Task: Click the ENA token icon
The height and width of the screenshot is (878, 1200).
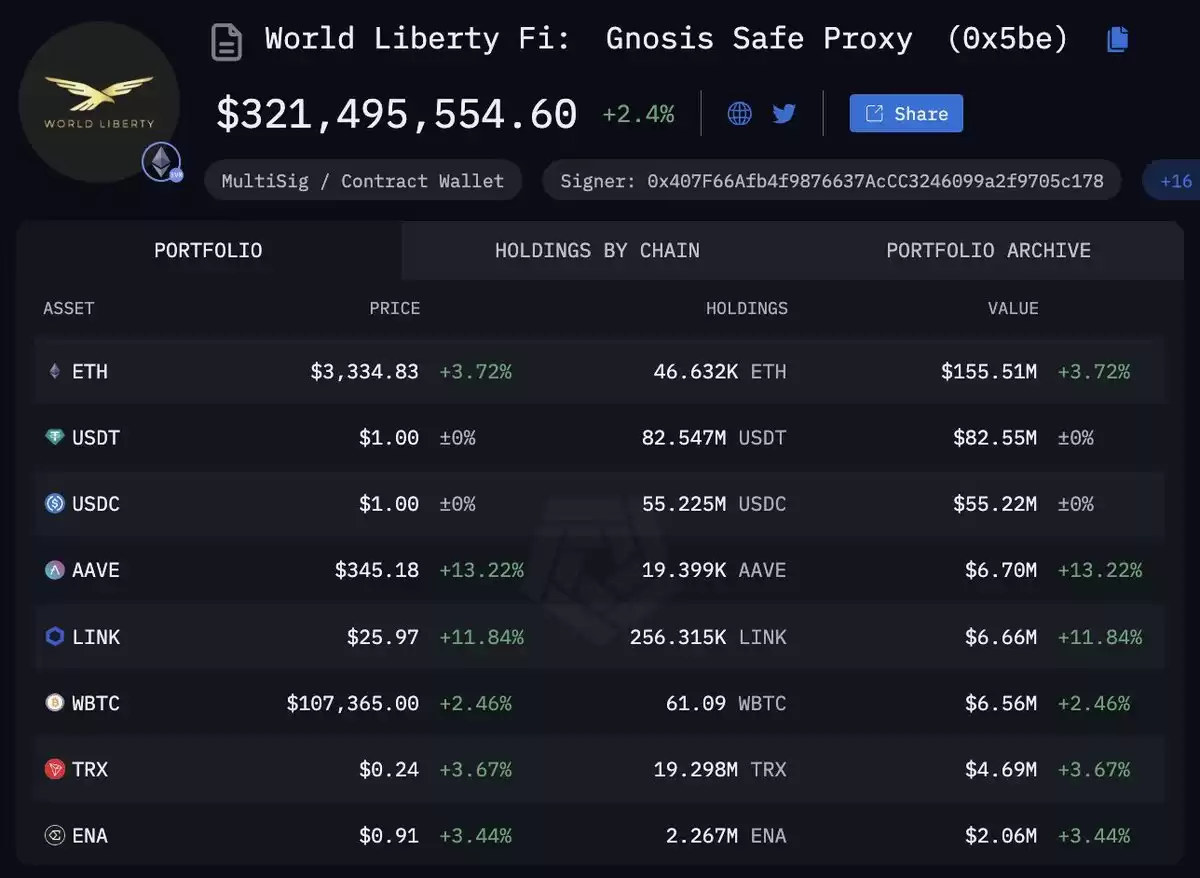Action: click(55, 836)
